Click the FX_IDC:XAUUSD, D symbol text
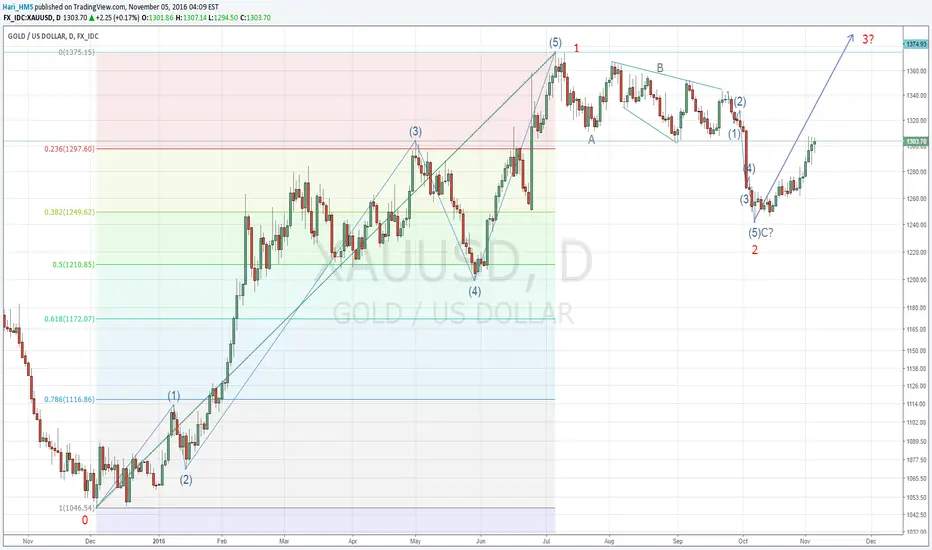The image size is (932, 550). tap(31, 18)
